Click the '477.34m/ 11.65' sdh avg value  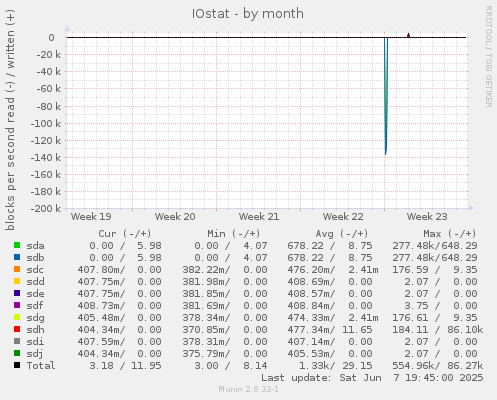click(330, 330)
